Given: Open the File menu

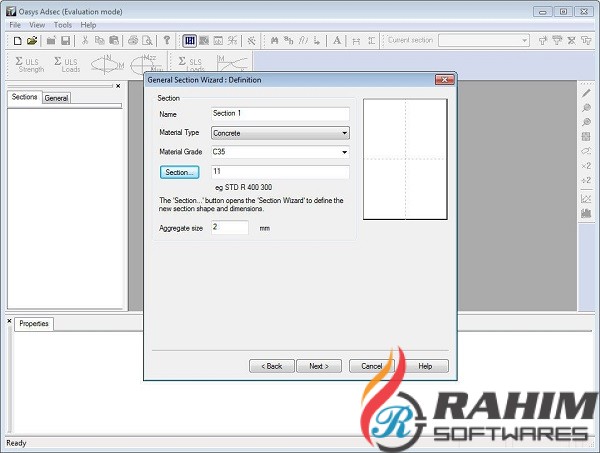Looking at the screenshot, I should [x=15, y=25].
